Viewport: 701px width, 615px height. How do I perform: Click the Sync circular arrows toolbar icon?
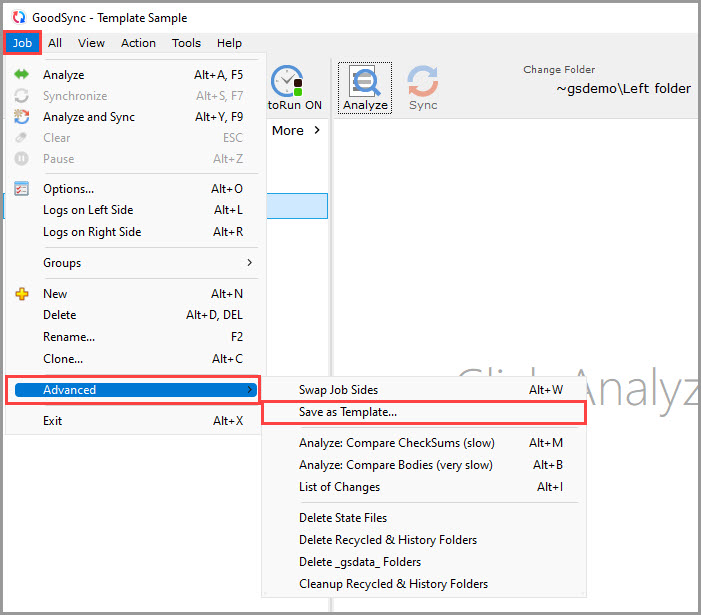422,81
